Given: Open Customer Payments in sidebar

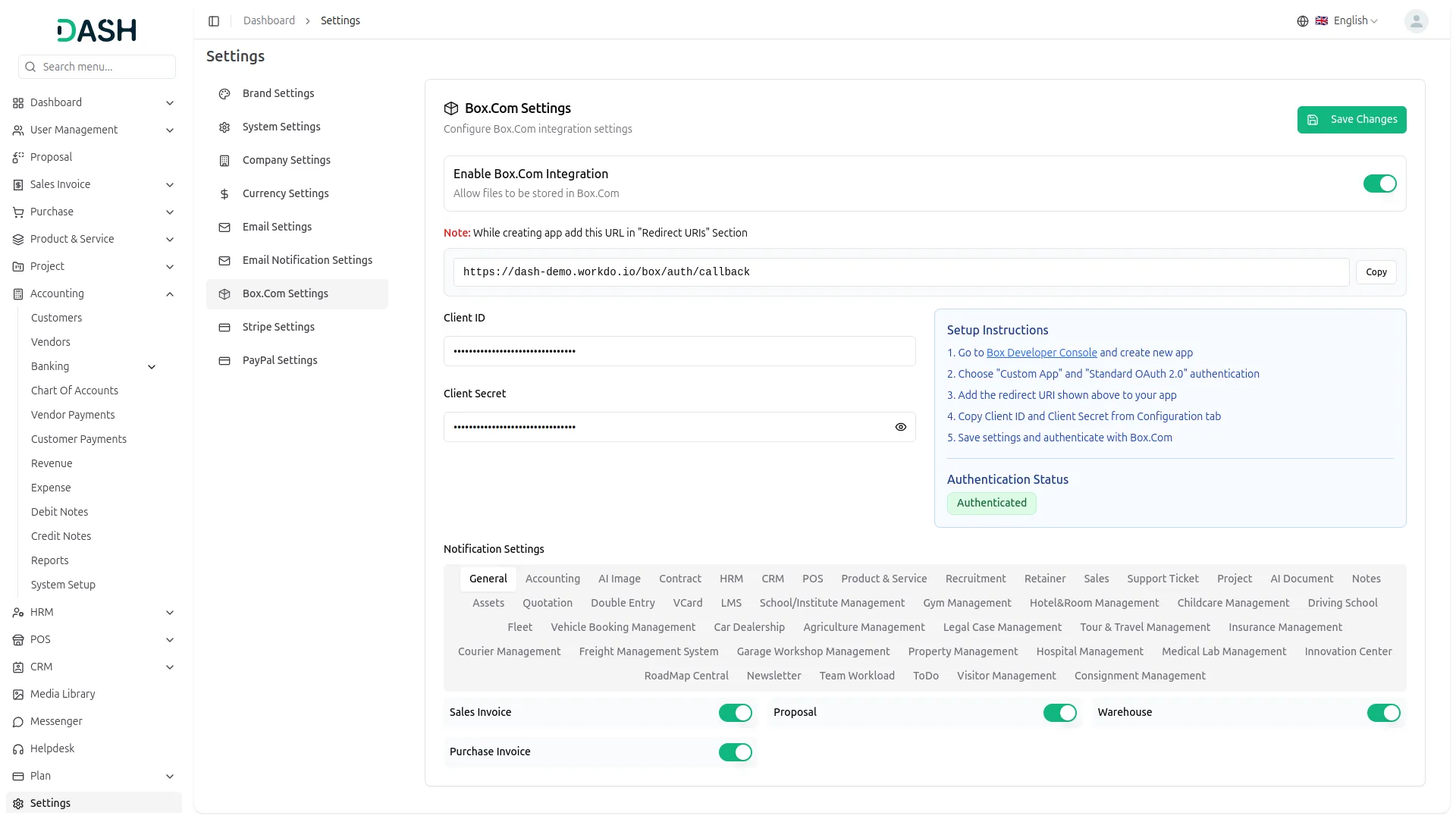Looking at the screenshot, I should click(79, 439).
